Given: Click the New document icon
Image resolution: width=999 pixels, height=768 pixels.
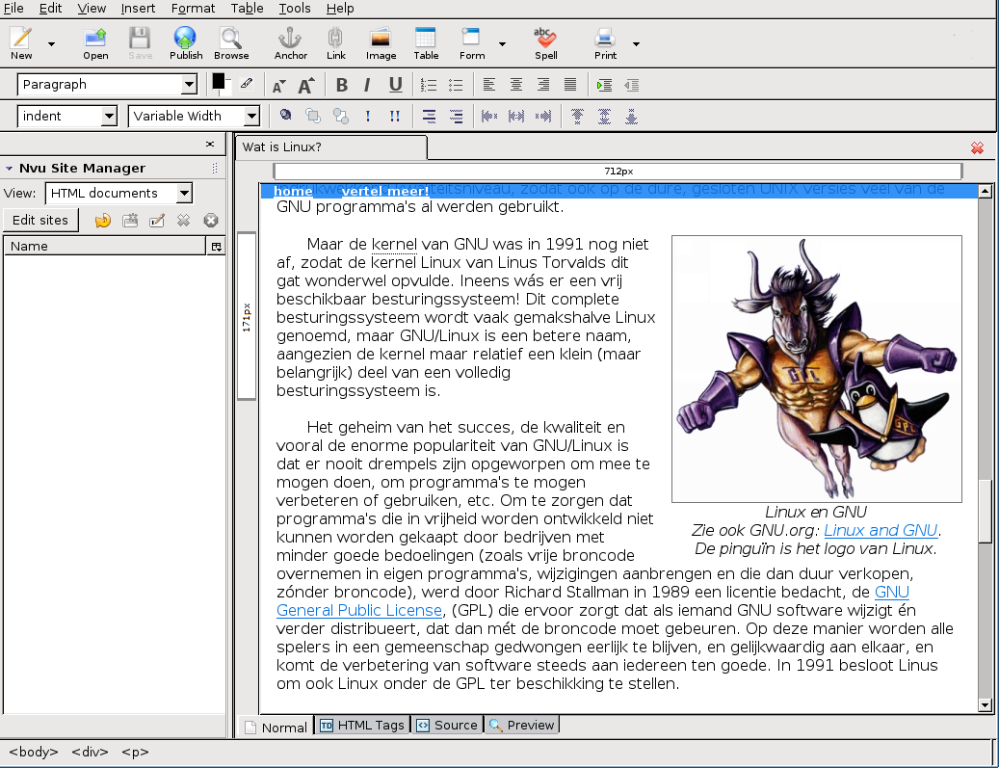Looking at the screenshot, I should pos(21,43).
